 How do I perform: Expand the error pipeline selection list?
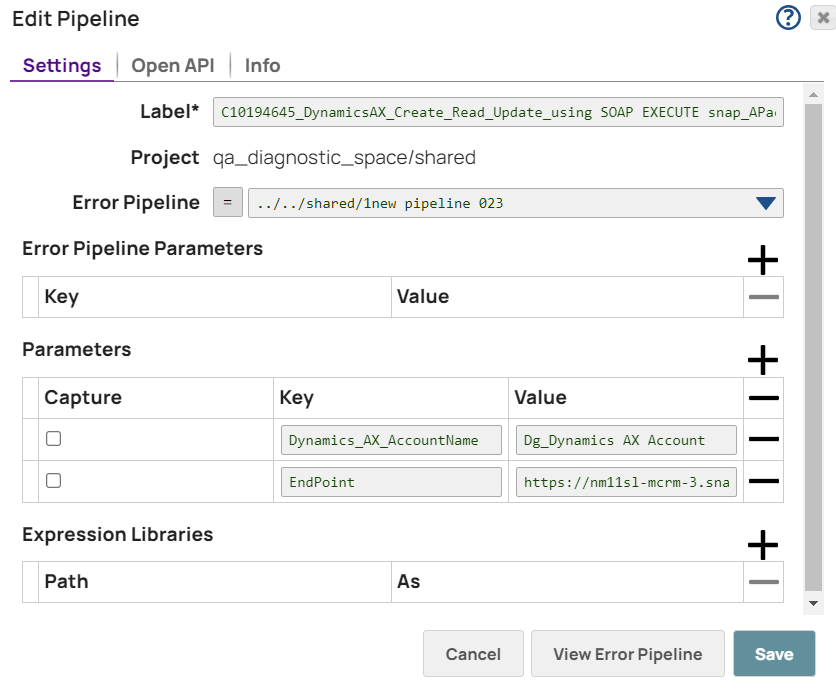[766, 202]
